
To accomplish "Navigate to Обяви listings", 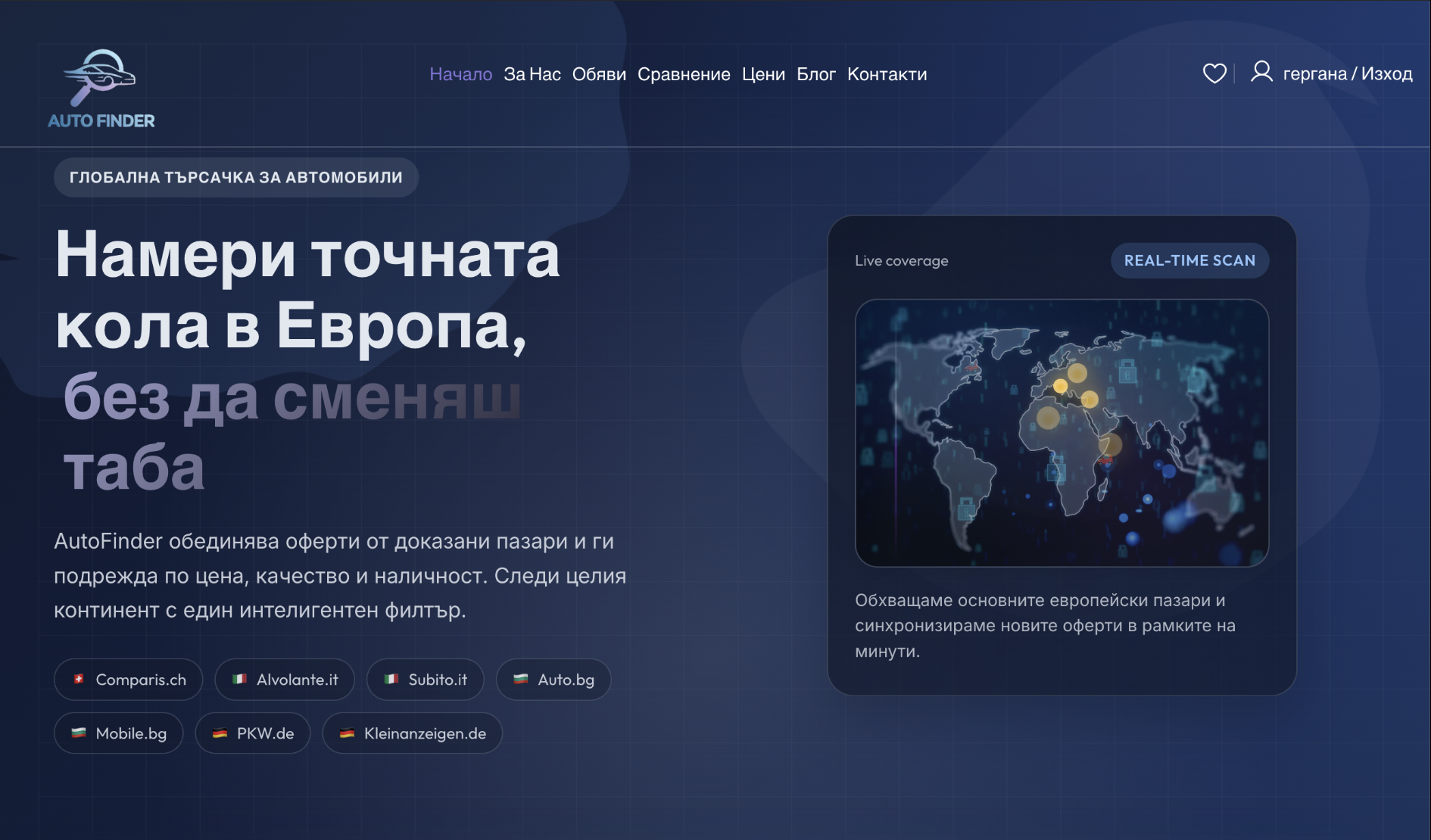I will pyautogui.click(x=599, y=74).
